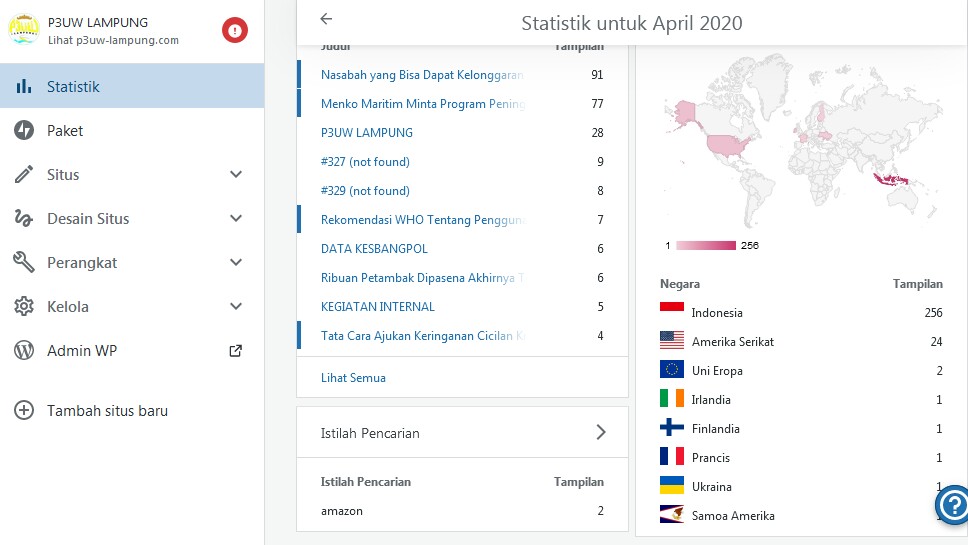Image resolution: width=968 pixels, height=545 pixels.
Task: Open the DATA KESBANGPOL link
Action: tap(374, 249)
